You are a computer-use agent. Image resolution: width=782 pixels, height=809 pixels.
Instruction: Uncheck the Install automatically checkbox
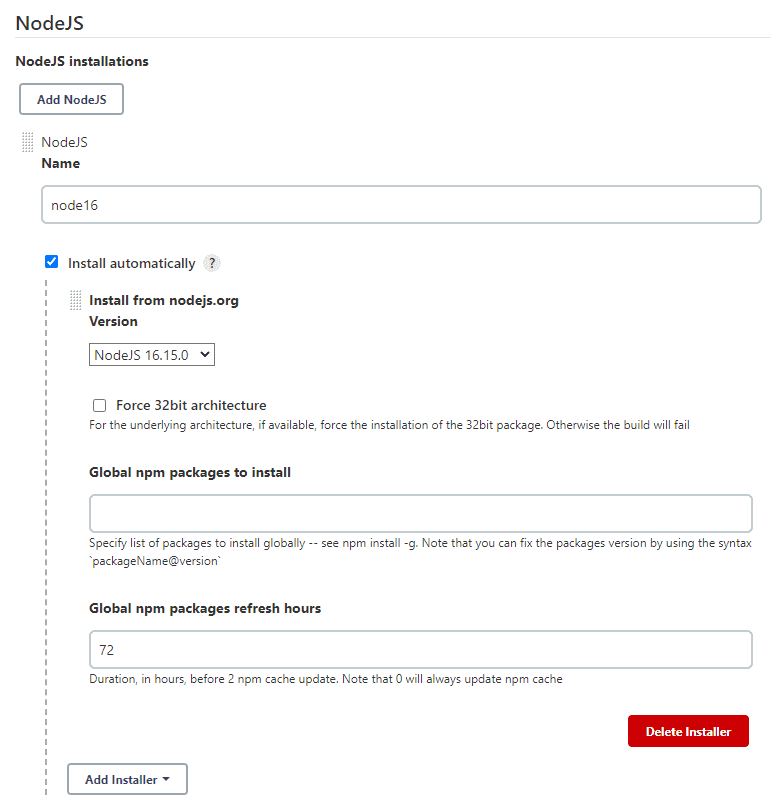(52, 262)
